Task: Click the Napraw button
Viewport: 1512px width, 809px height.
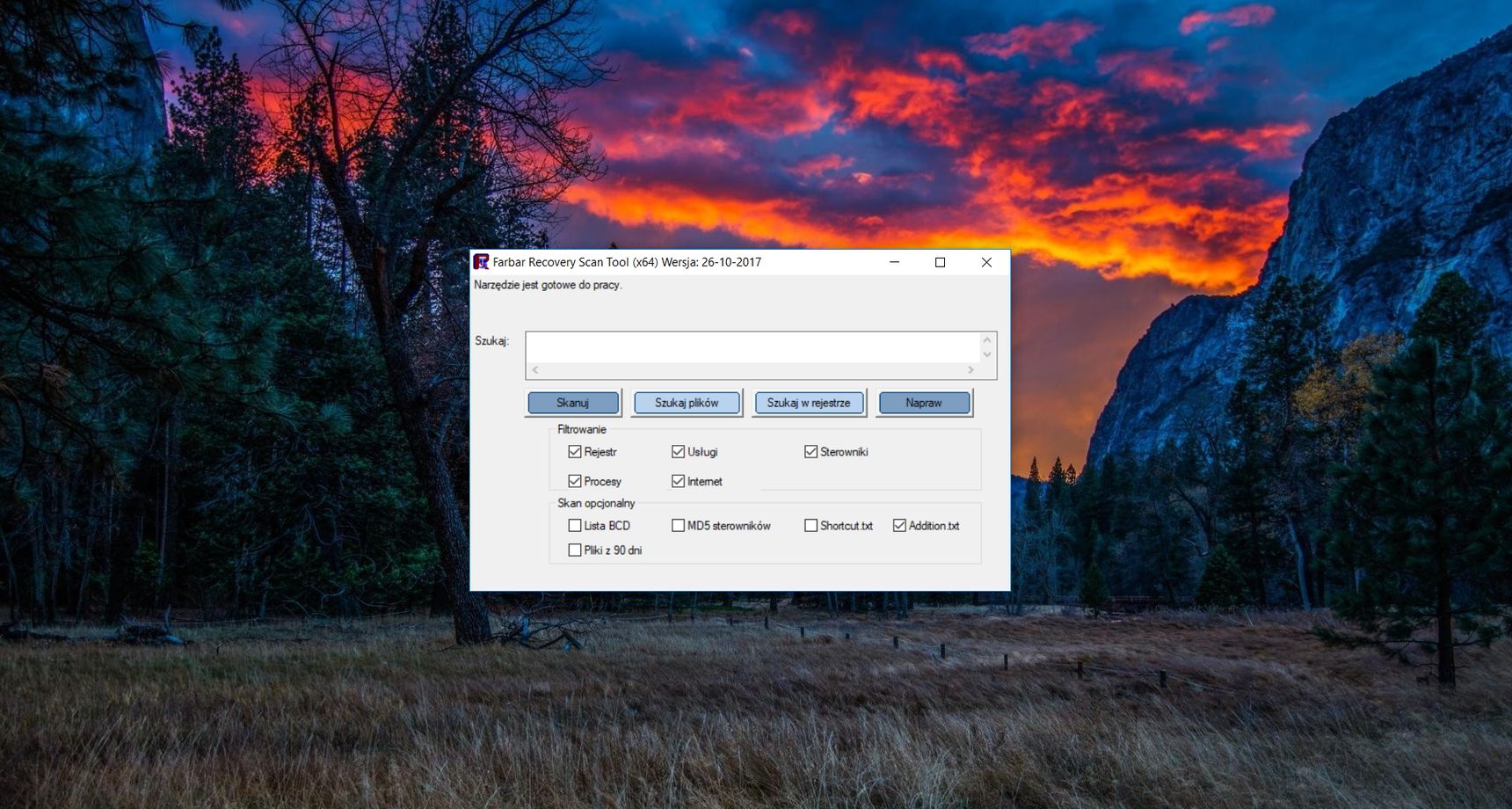Action: pos(924,403)
